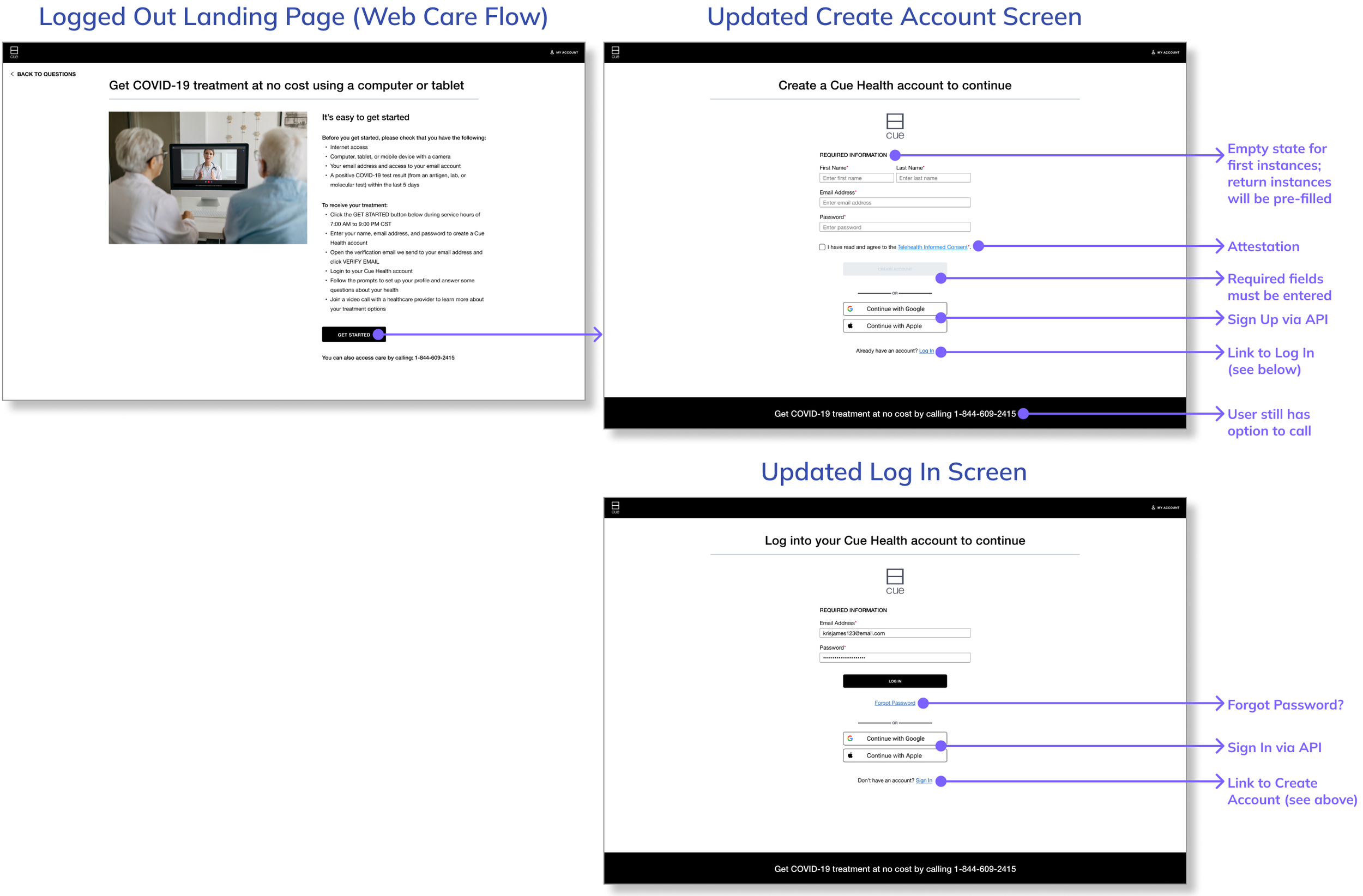Follow Sign In link under Don't have account

pyautogui.click(x=923, y=780)
